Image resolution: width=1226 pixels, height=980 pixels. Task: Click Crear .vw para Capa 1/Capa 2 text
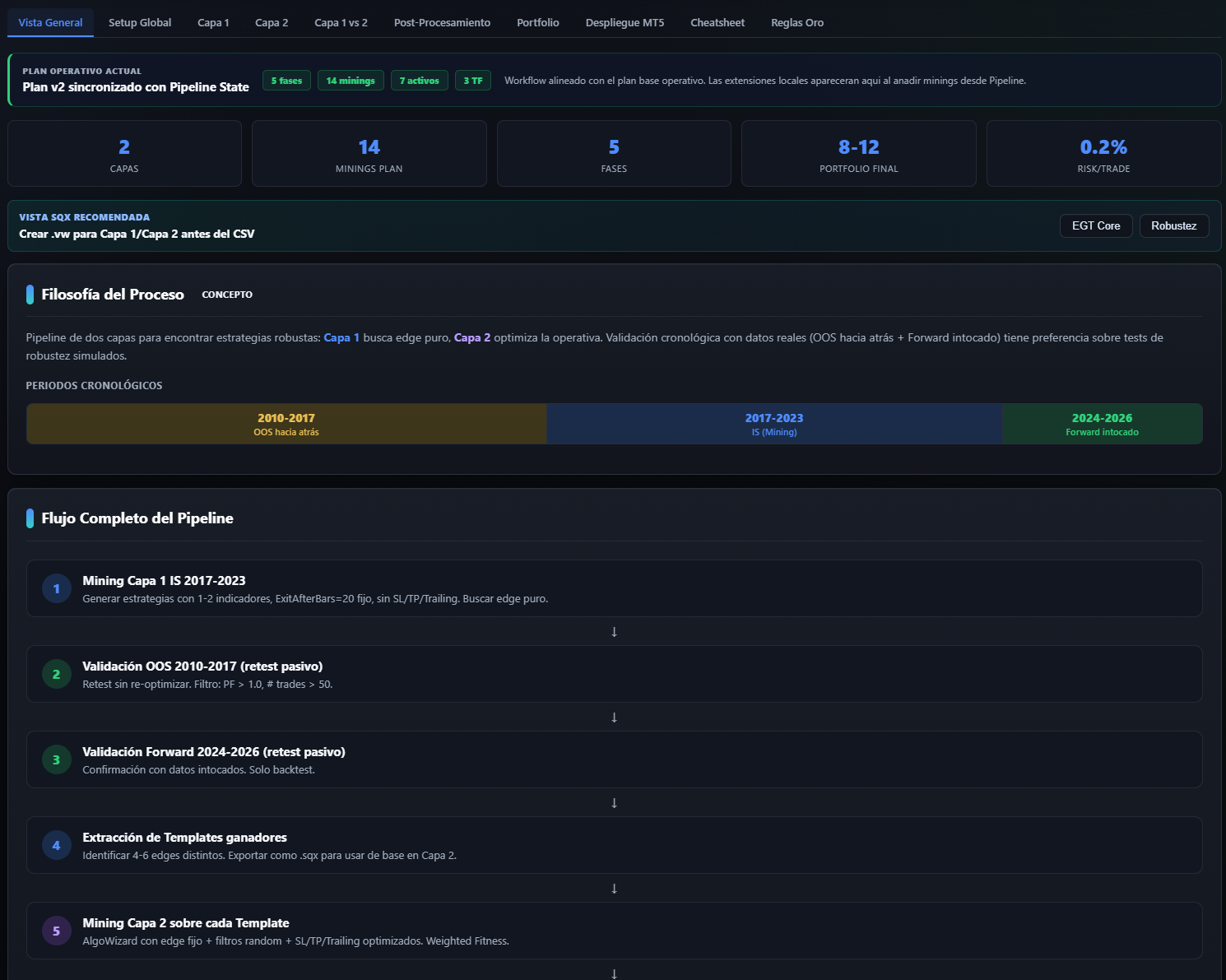click(137, 234)
